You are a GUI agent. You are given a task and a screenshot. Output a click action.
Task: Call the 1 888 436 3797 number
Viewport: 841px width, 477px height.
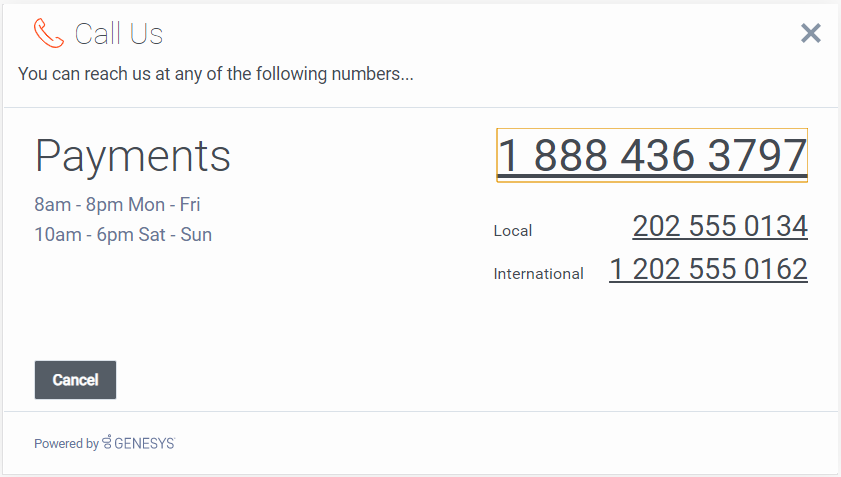point(652,156)
